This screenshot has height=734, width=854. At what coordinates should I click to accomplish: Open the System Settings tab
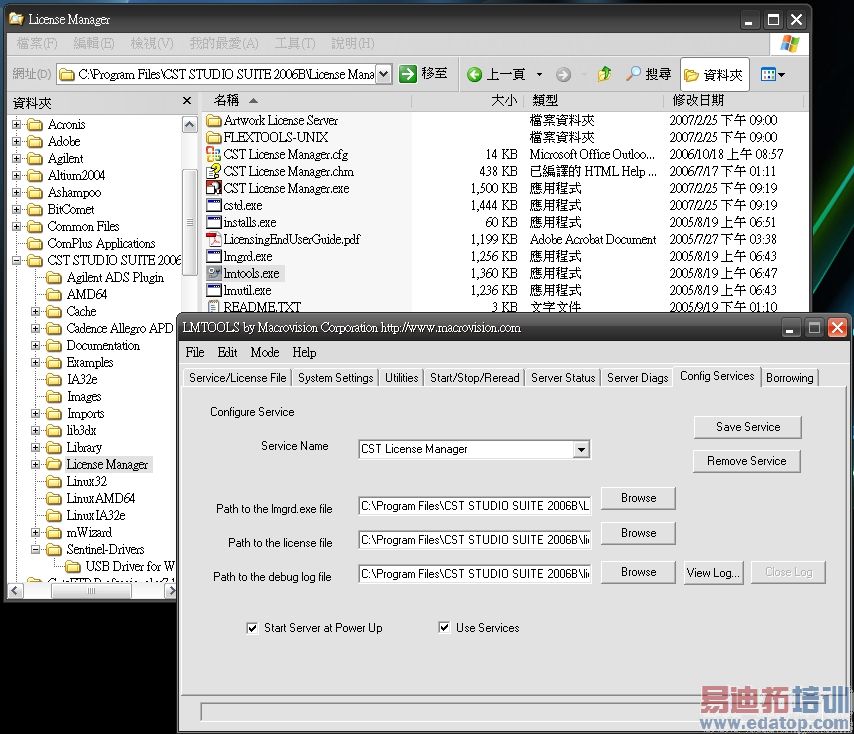tap(336, 378)
